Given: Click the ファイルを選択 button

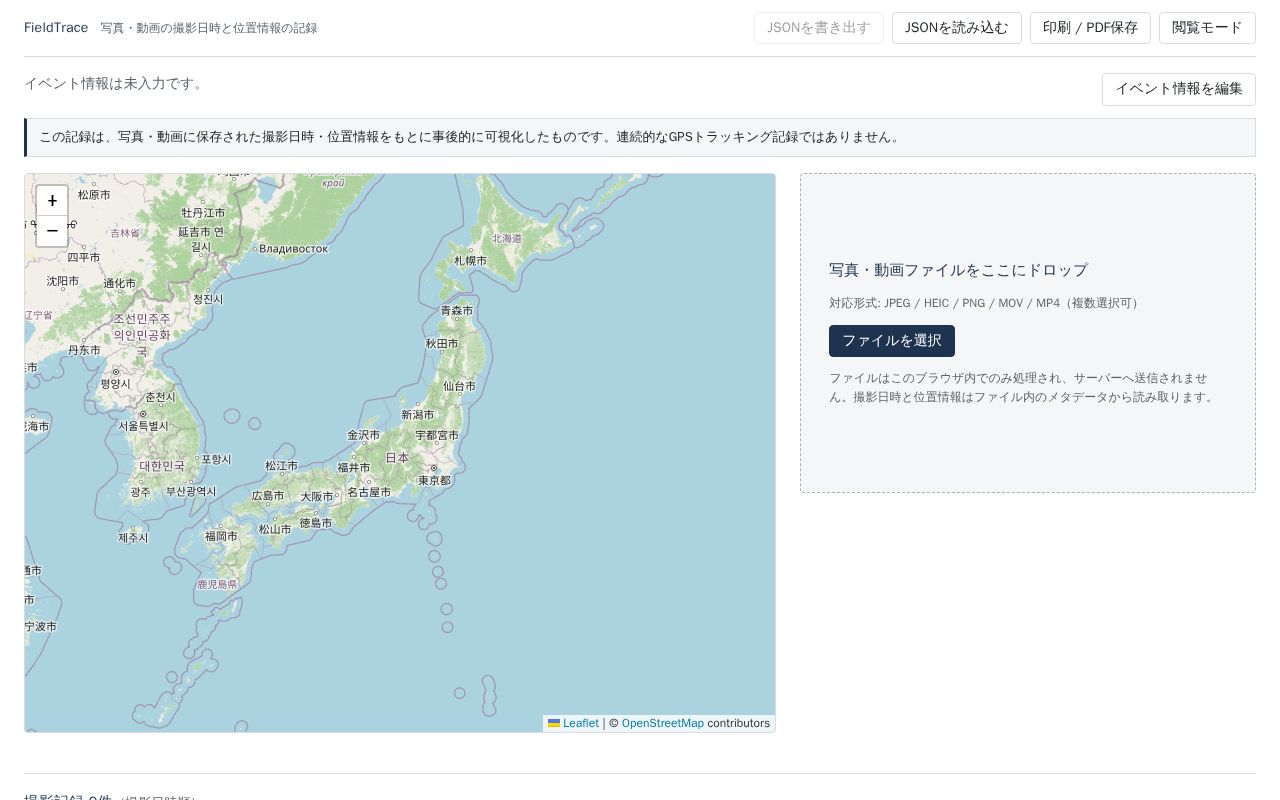Looking at the screenshot, I should [892, 341].
